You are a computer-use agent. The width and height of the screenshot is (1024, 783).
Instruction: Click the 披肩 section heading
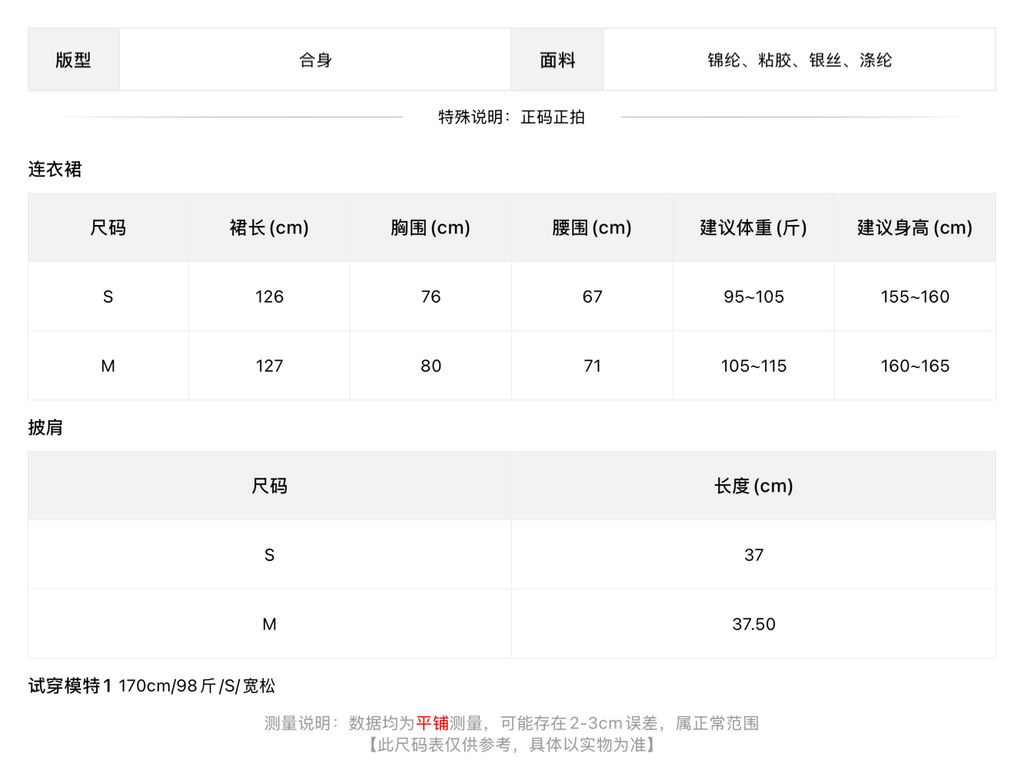(x=45, y=427)
